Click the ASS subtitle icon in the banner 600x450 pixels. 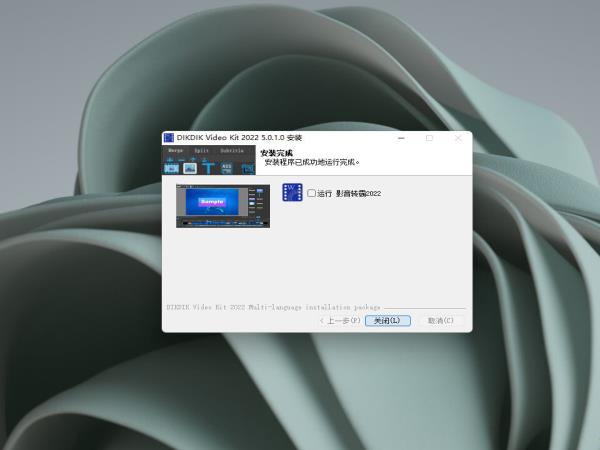[x=227, y=167]
